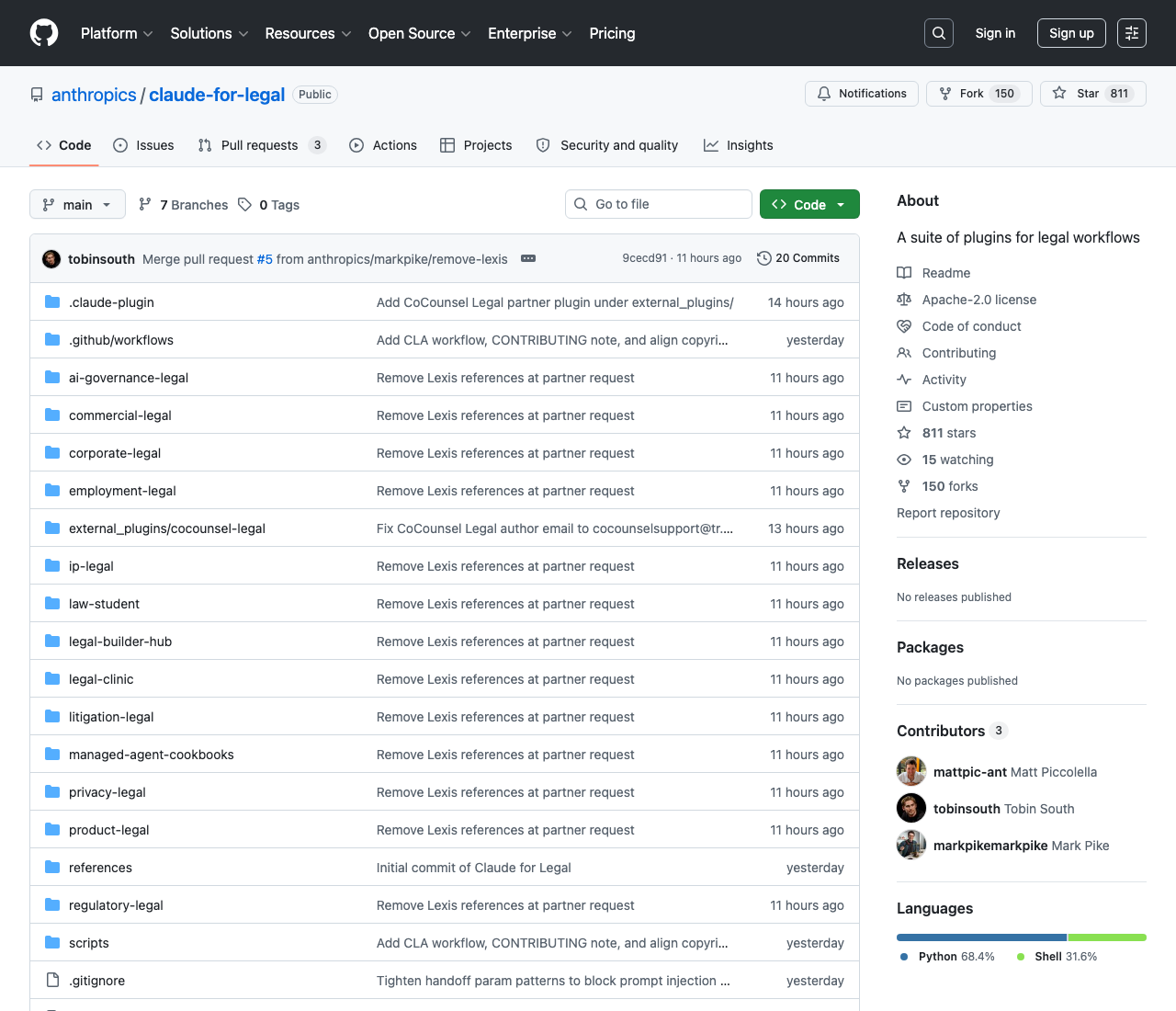The height and width of the screenshot is (1011, 1176).
Task: Open the Projects tab
Action: [476, 145]
